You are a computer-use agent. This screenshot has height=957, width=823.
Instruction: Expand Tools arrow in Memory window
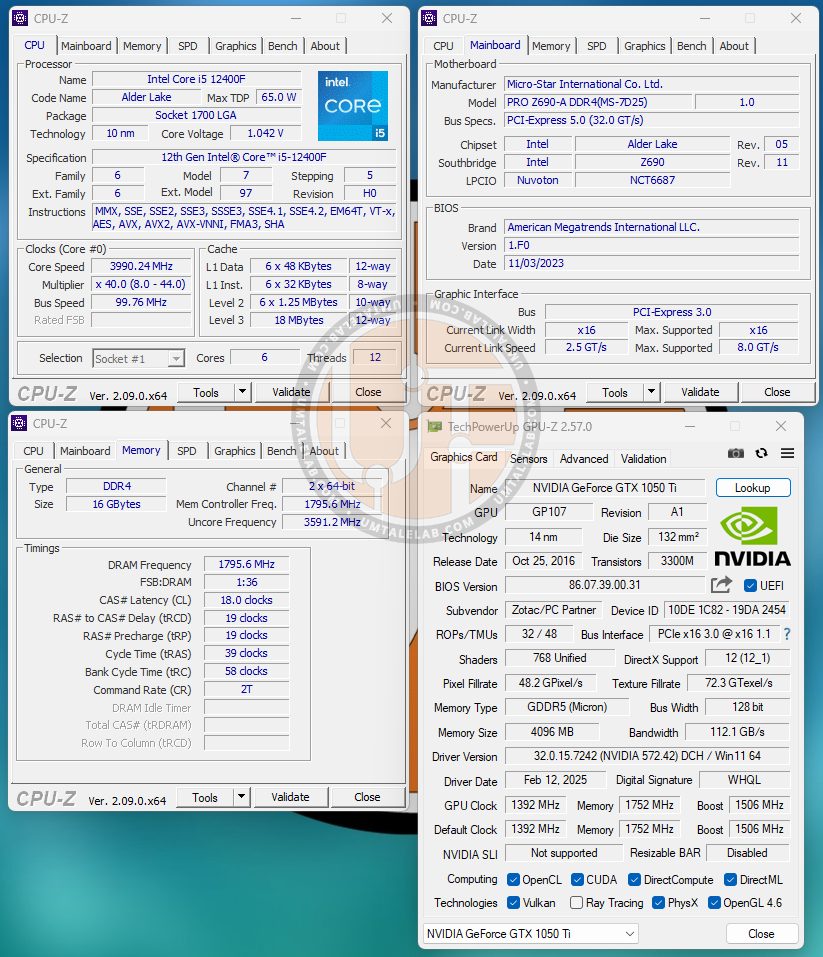pyautogui.click(x=241, y=796)
